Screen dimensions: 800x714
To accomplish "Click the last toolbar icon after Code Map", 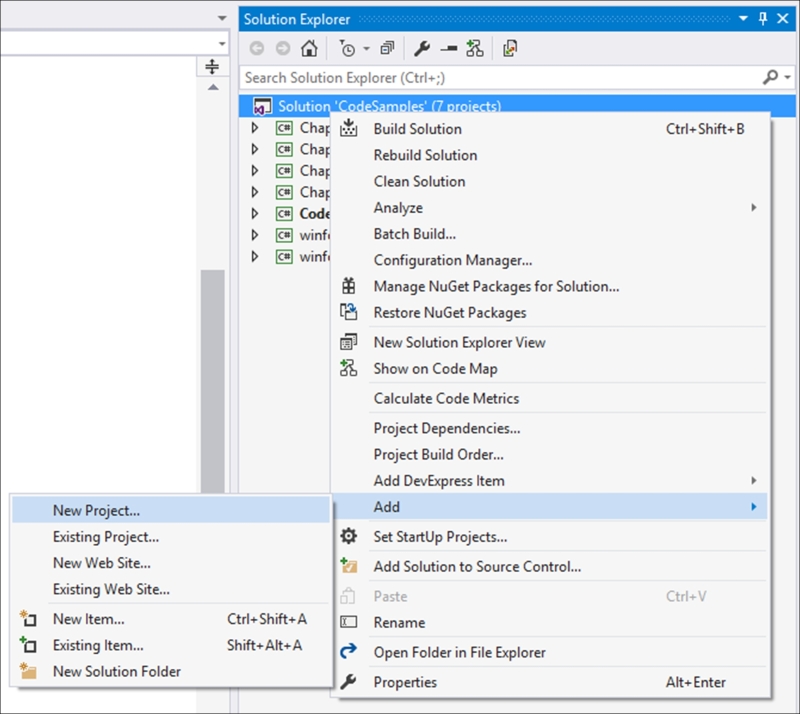I will click(x=510, y=48).
